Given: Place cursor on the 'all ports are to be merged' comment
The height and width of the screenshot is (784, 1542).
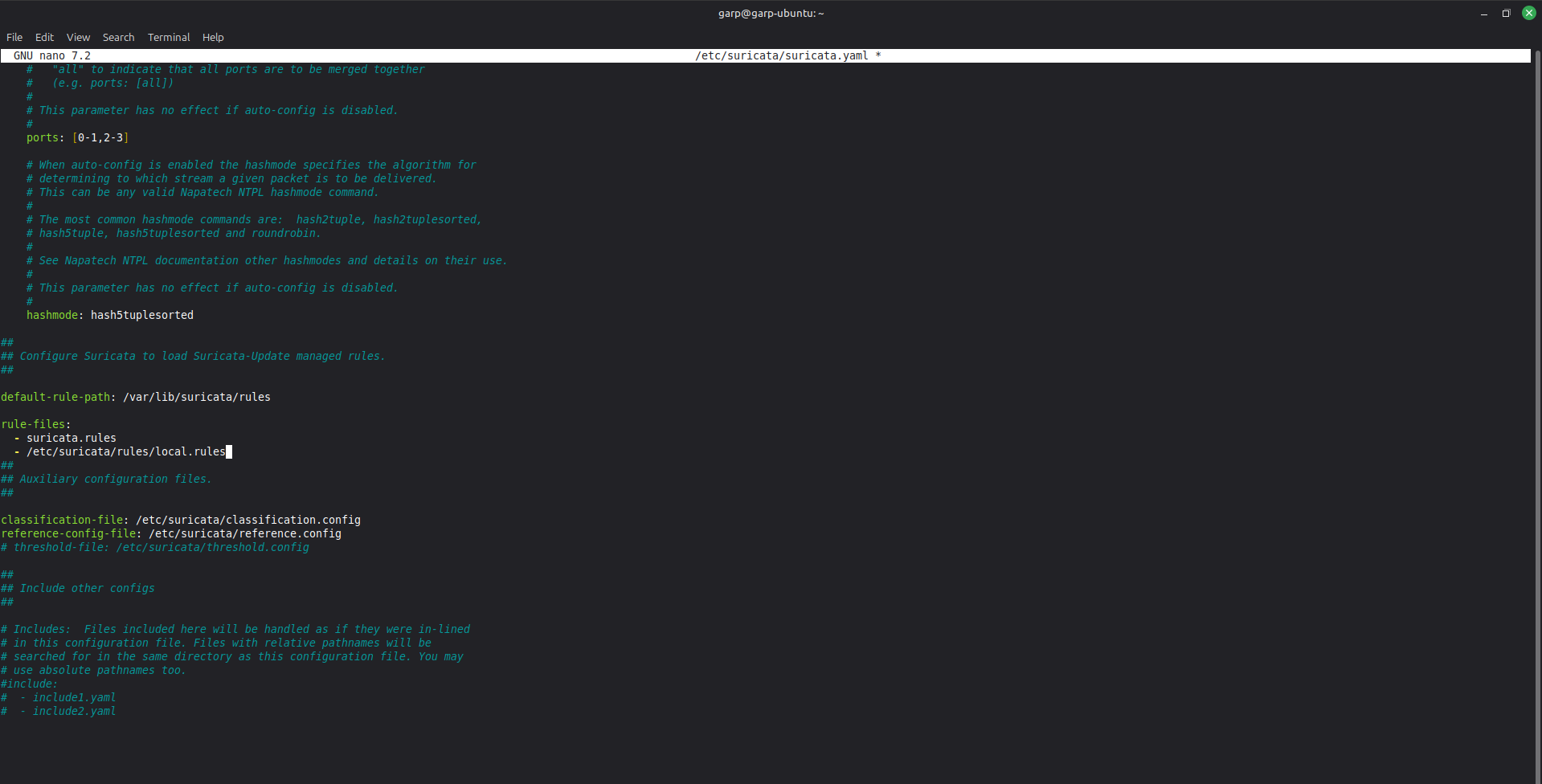Looking at the screenshot, I should pyautogui.click(x=225, y=70).
